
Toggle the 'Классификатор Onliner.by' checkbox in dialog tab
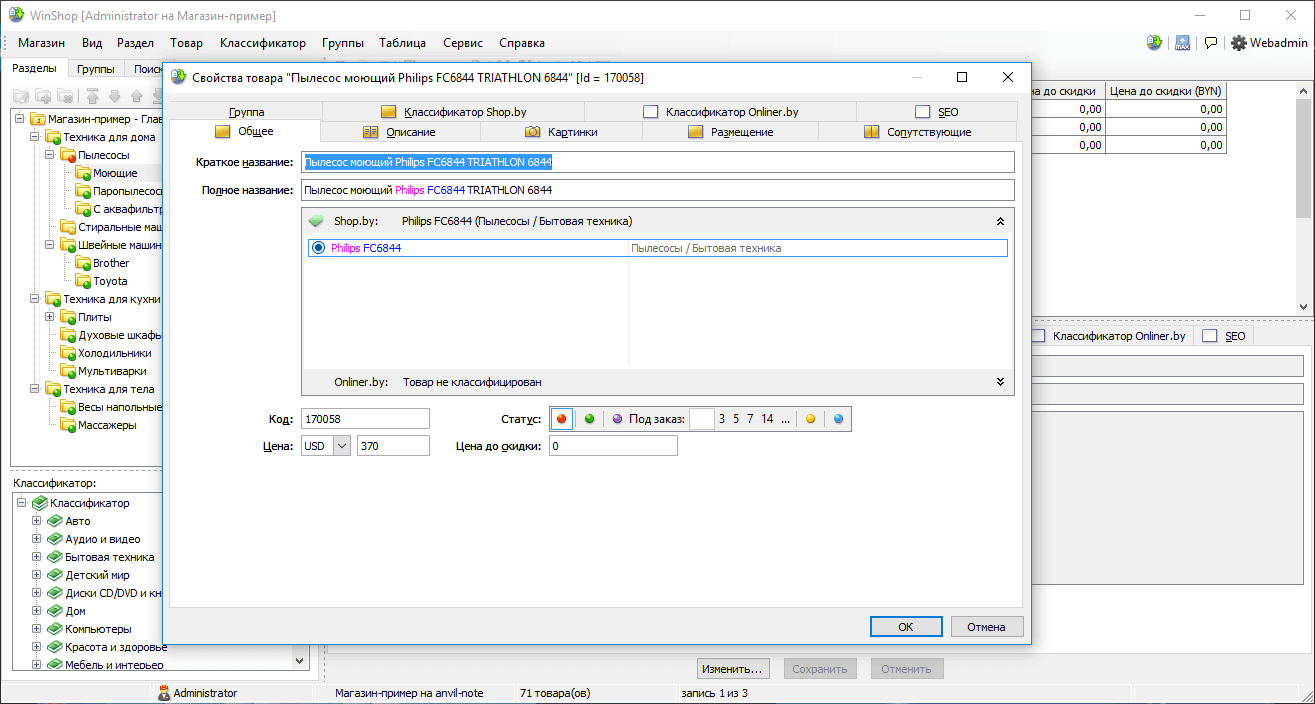(651, 112)
